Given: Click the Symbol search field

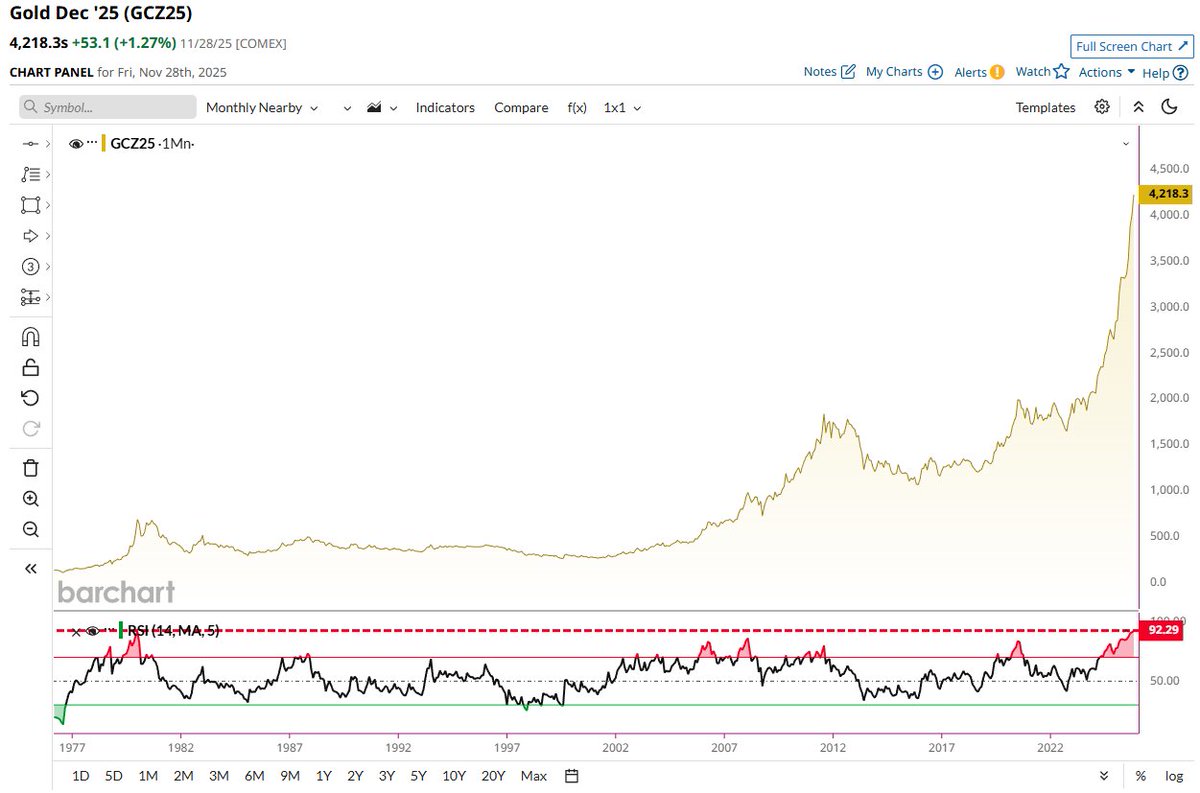Looking at the screenshot, I should tap(108, 107).
